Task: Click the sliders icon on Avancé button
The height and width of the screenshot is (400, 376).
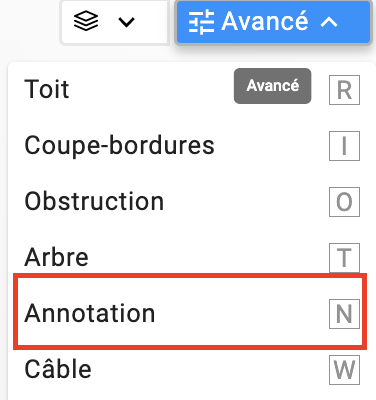Action: 201,22
